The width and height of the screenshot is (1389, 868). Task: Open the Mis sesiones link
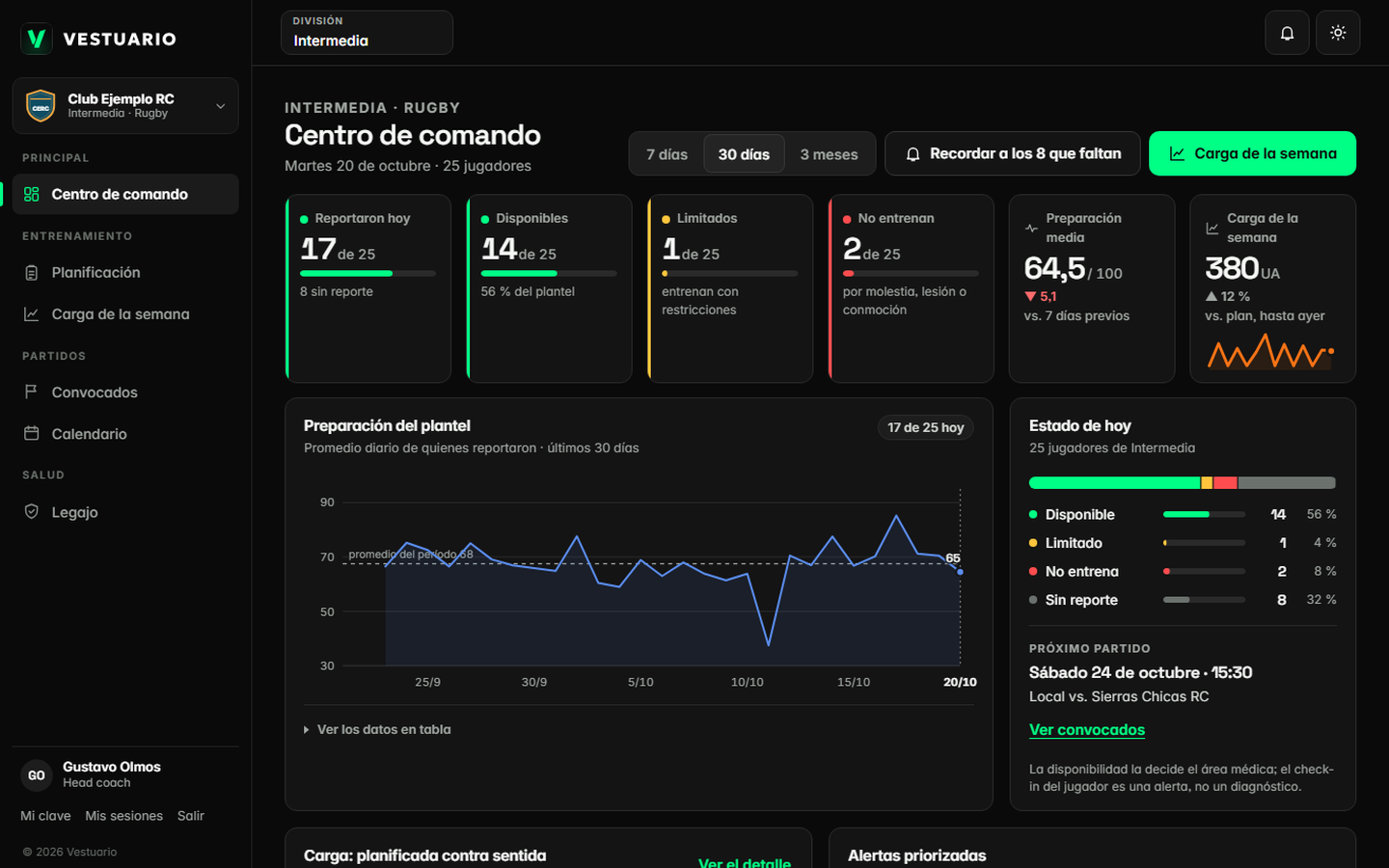point(124,816)
